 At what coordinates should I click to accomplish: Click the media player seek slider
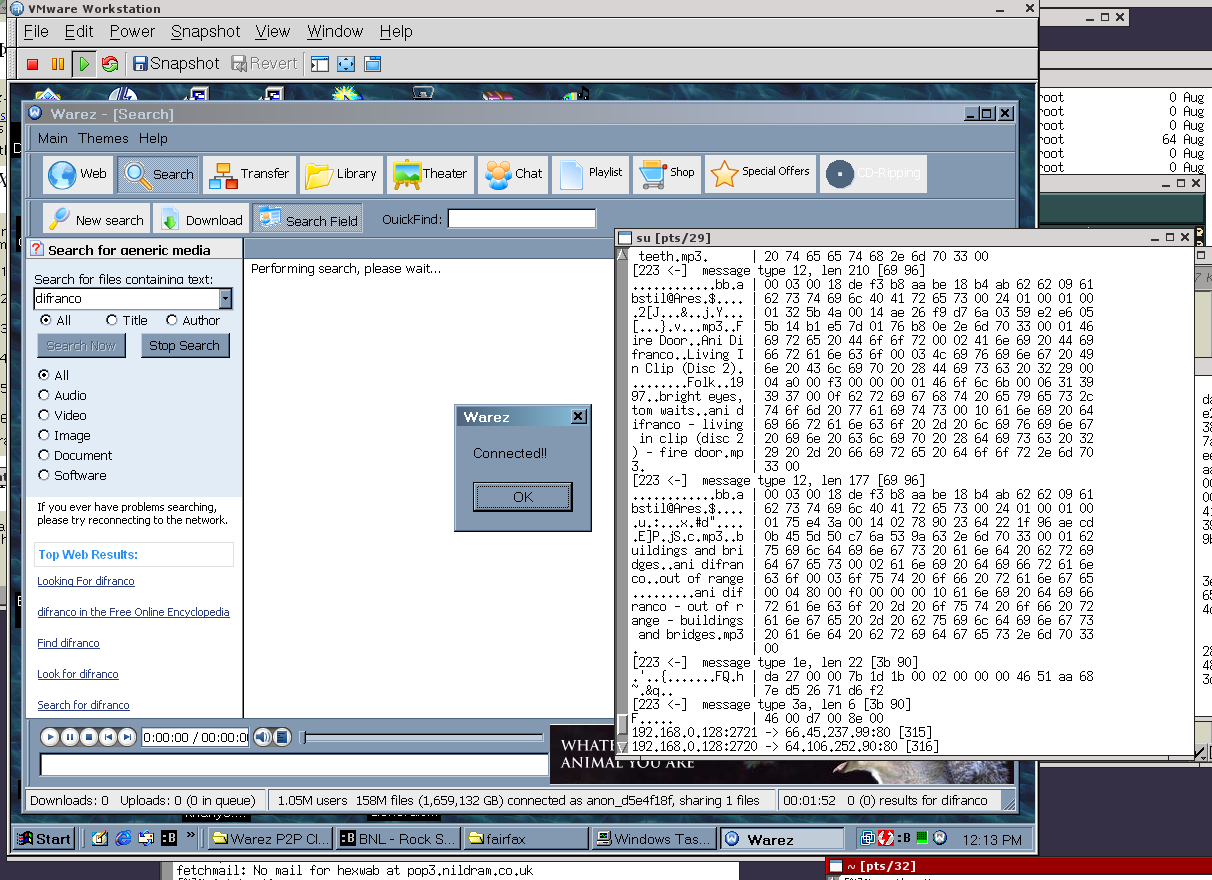click(x=424, y=738)
